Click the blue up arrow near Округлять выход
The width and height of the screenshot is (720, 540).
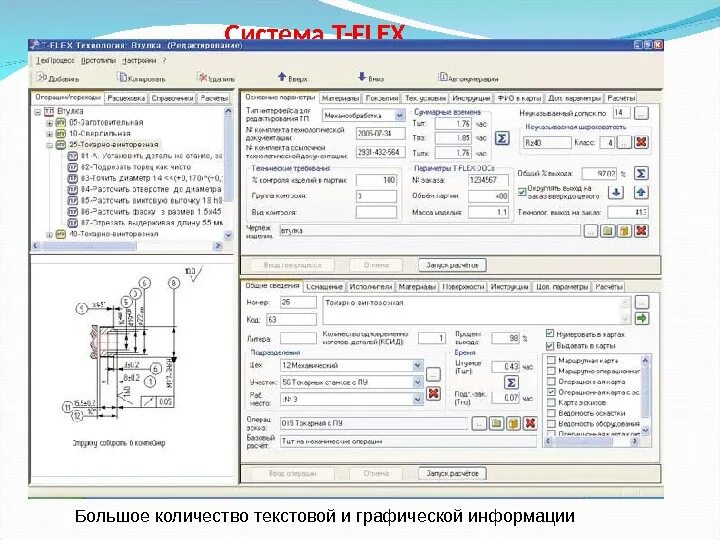pos(641,192)
